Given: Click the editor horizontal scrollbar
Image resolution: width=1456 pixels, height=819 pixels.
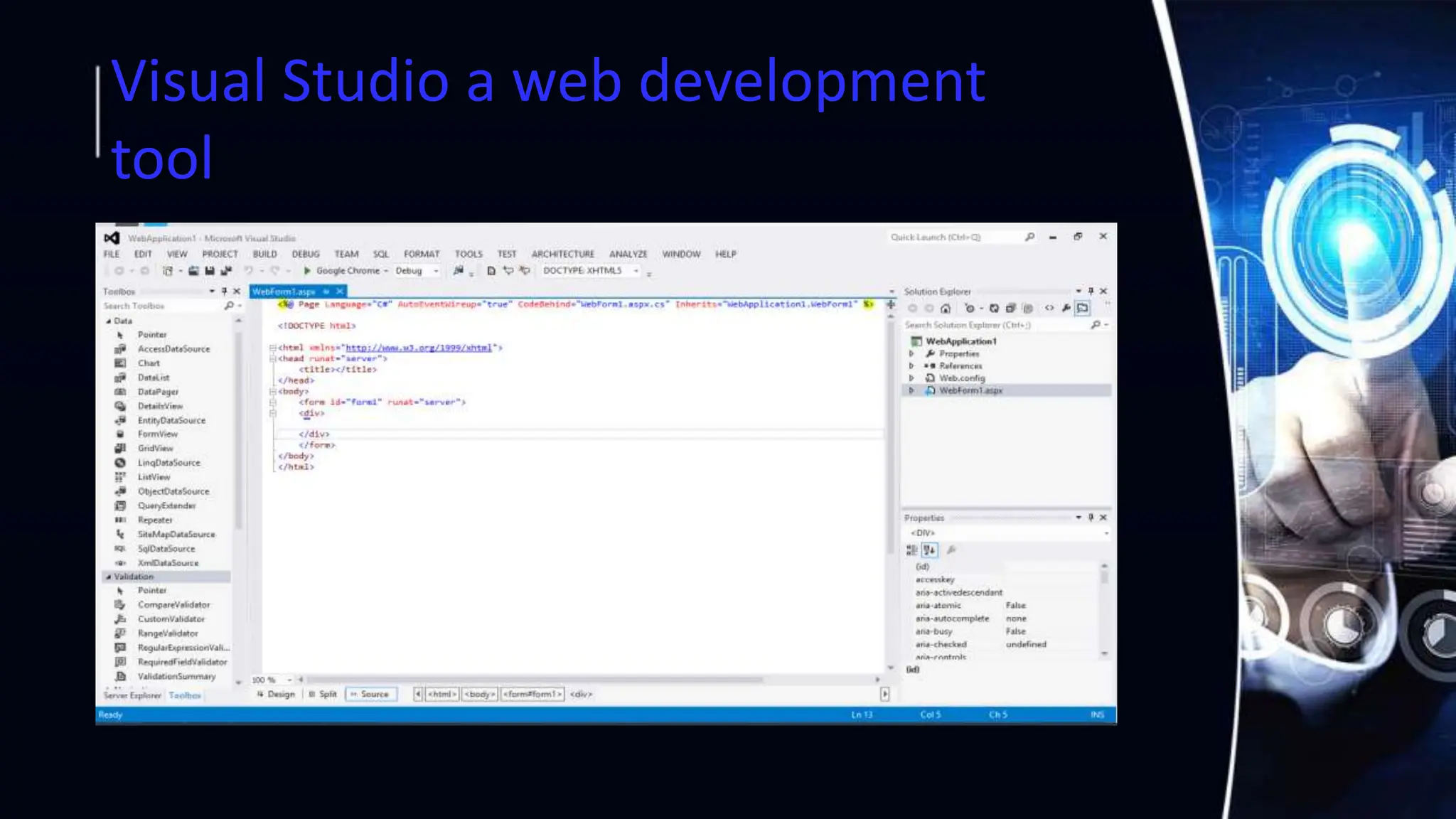Looking at the screenshot, I should (x=535, y=680).
